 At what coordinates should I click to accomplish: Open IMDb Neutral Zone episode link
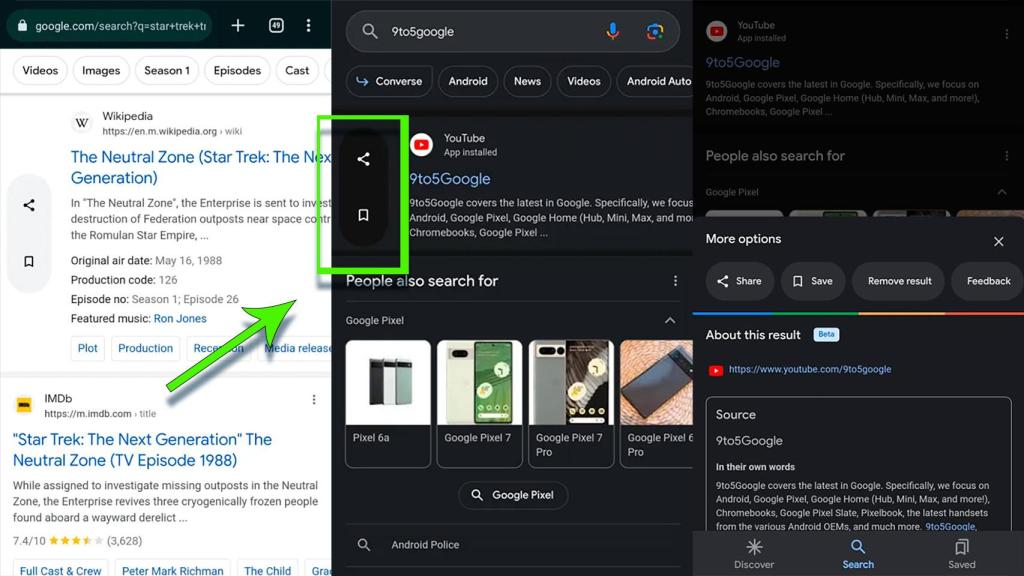(x=142, y=449)
